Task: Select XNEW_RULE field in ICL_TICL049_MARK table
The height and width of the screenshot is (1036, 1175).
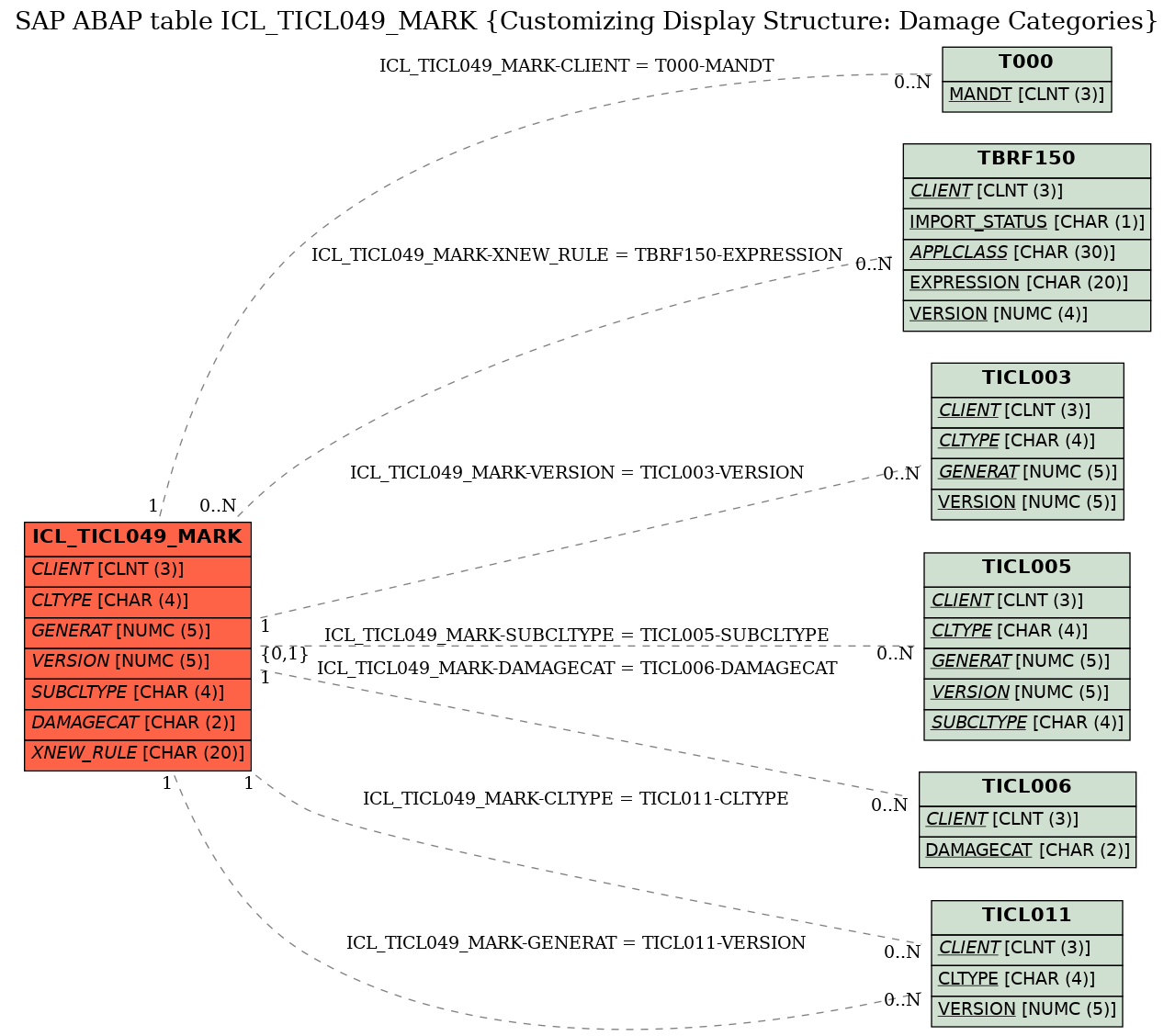Action: 138,754
